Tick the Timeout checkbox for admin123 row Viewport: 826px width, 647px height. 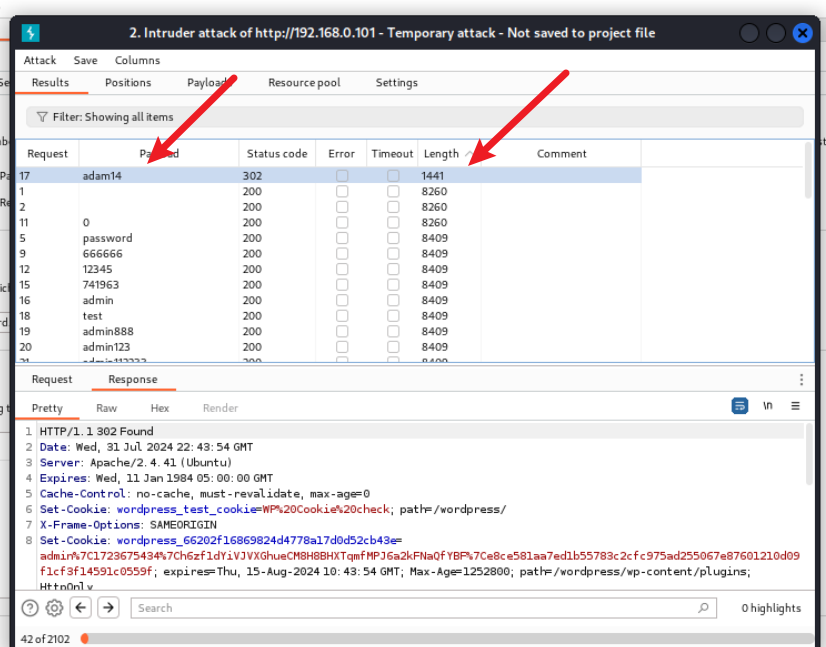click(393, 347)
